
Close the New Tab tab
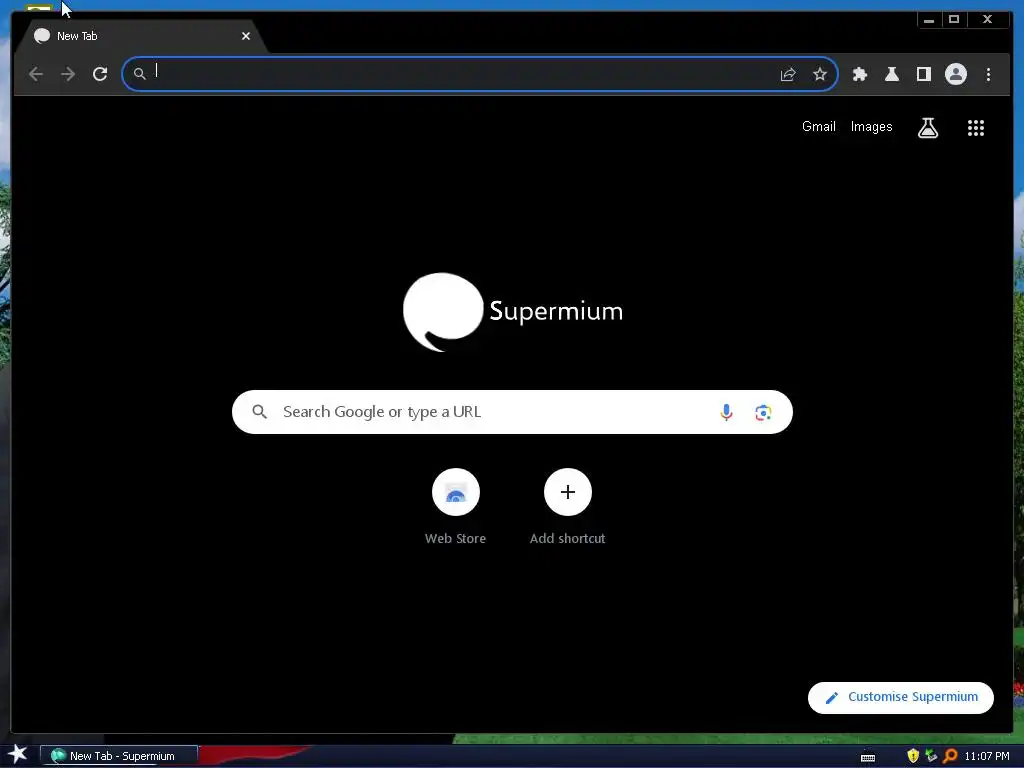click(246, 36)
